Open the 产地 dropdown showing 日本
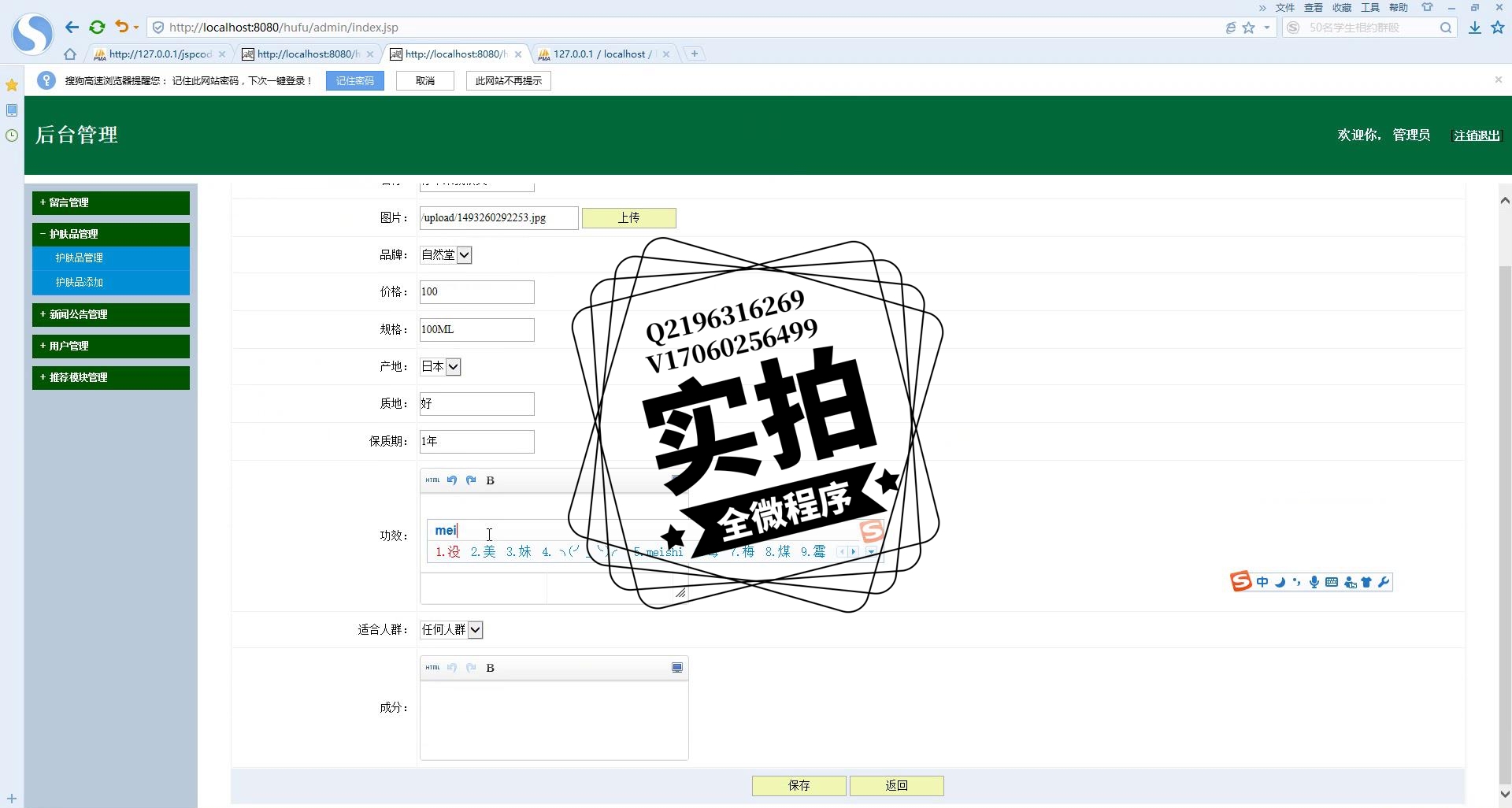This screenshot has width=1512, height=808. pyautogui.click(x=440, y=366)
